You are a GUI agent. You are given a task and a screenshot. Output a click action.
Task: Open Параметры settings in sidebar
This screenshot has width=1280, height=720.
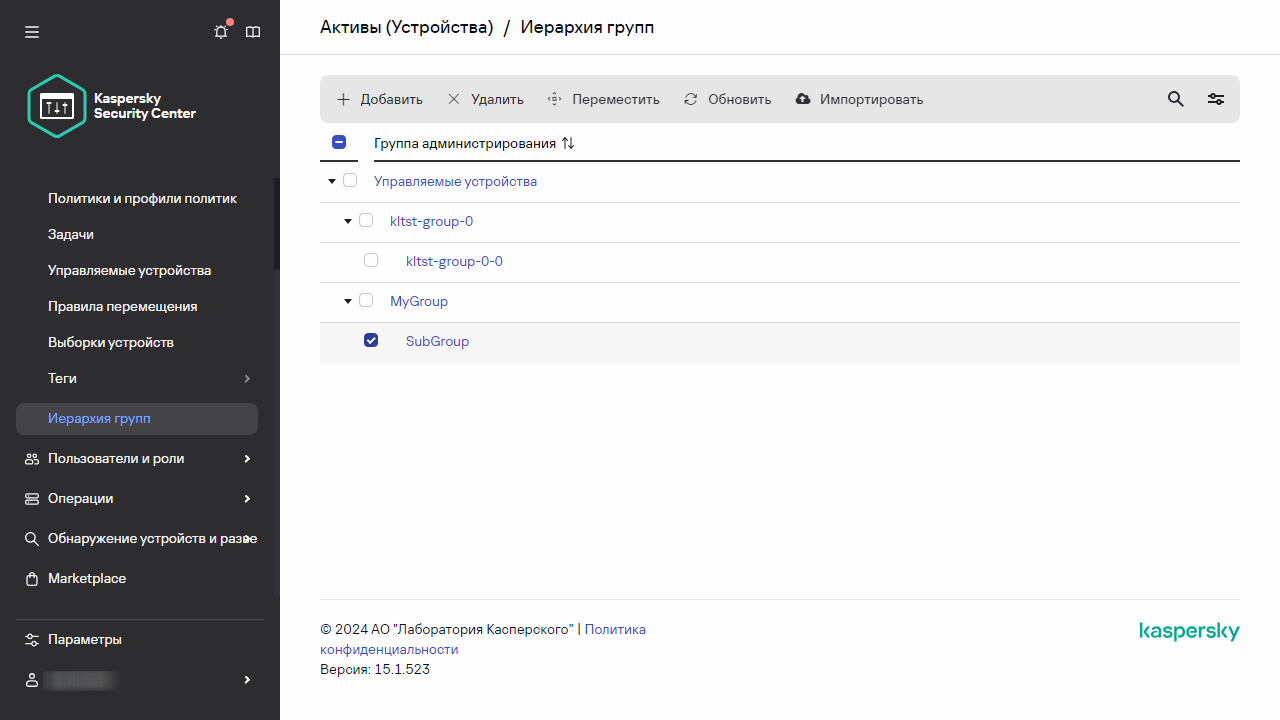(x=85, y=639)
